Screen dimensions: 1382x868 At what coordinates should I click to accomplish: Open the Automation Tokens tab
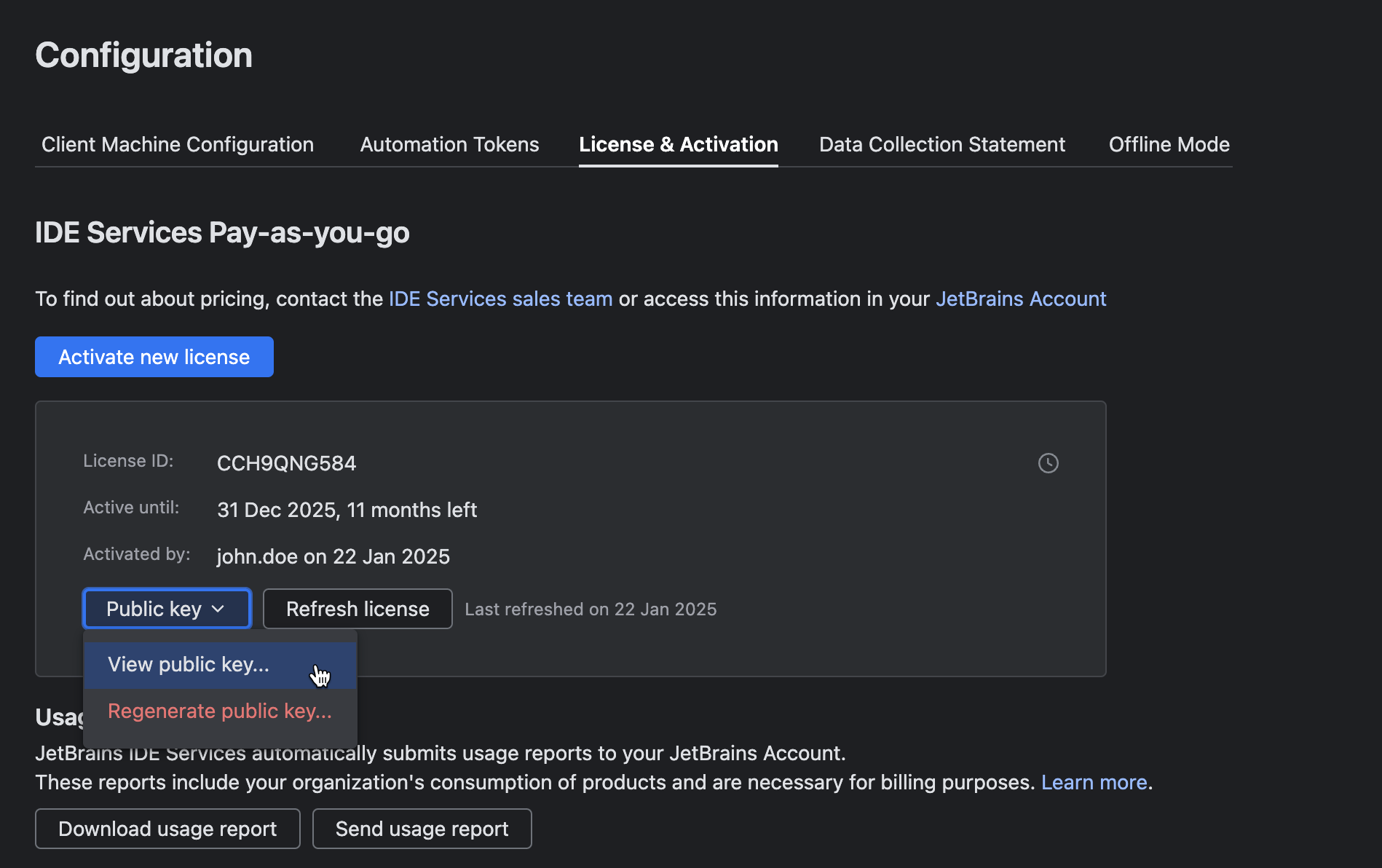449,144
